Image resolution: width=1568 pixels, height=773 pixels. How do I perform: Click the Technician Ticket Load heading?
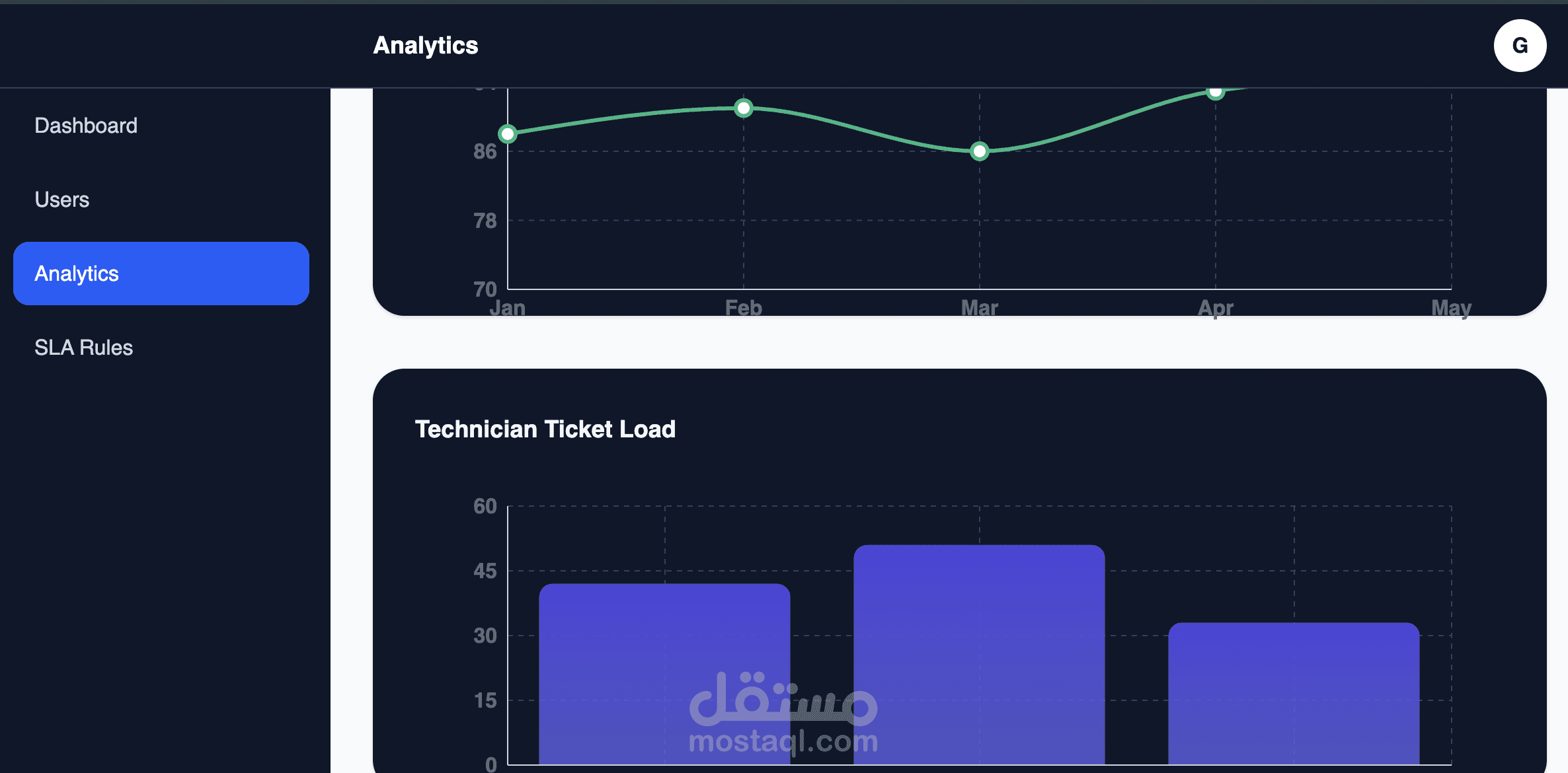coord(545,429)
